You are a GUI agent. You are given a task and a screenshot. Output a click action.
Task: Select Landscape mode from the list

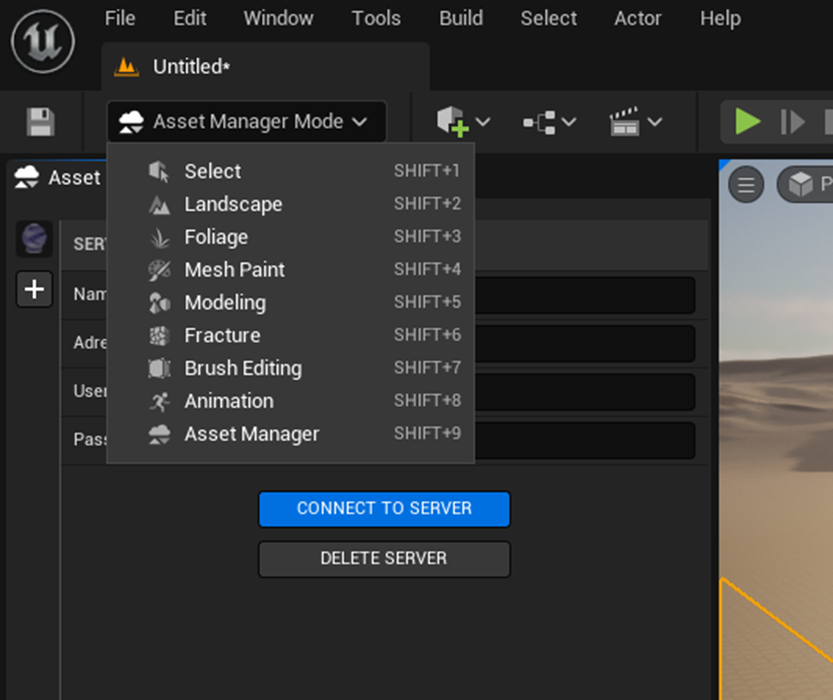(x=233, y=204)
